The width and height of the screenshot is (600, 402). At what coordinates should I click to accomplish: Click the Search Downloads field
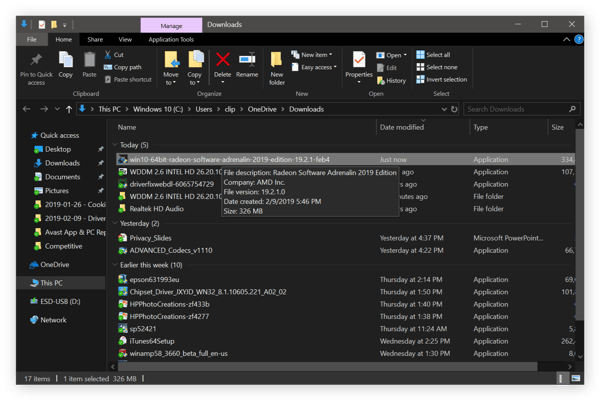pyautogui.click(x=518, y=109)
